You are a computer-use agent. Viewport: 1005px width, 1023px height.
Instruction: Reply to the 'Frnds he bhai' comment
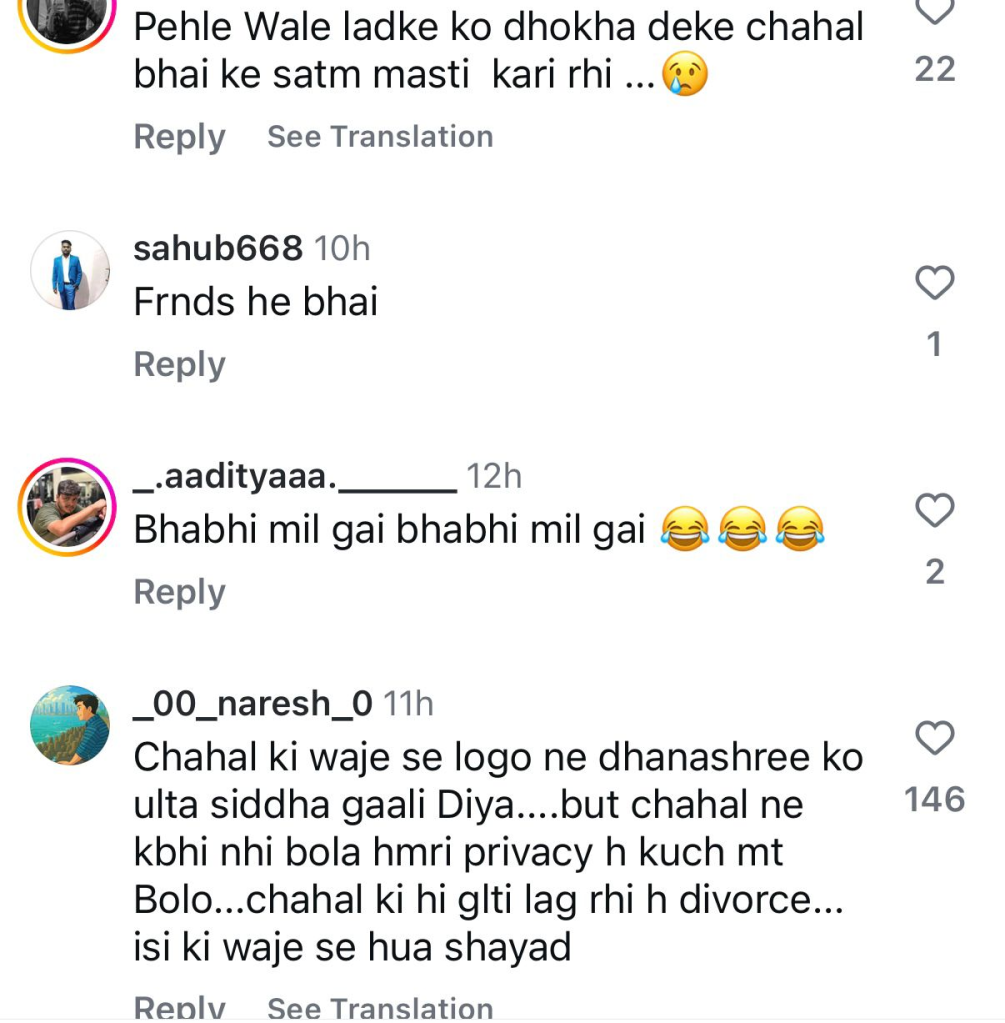(179, 365)
